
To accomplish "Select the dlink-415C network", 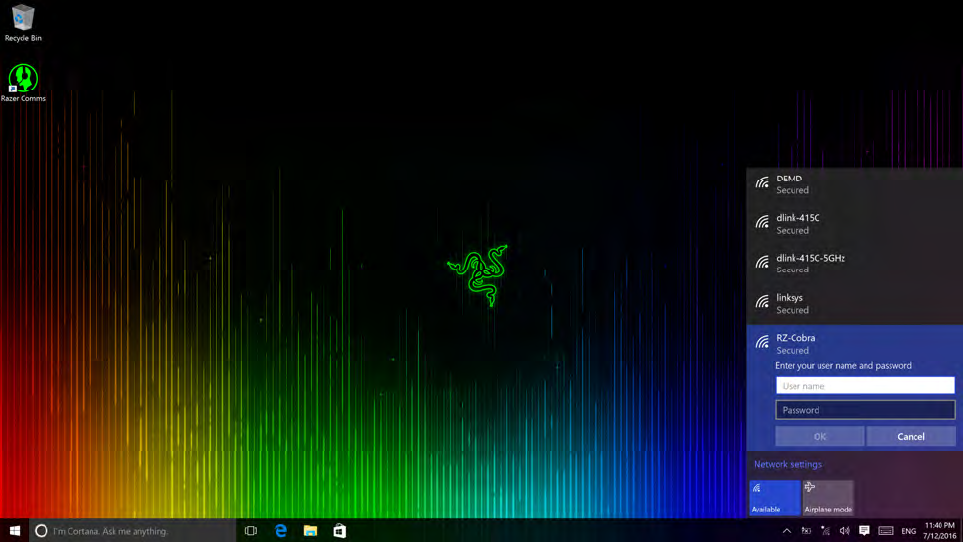I will [854, 223].
